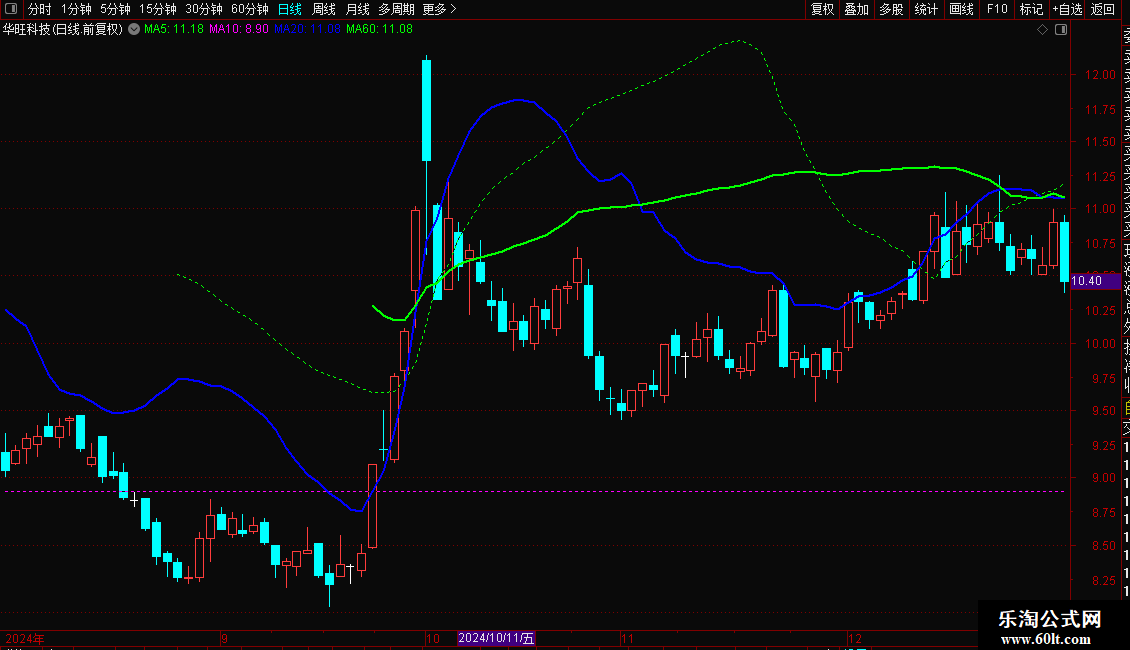
Task: Switch to the 分时 chart
Action: pyautogui.click(x=40, y=9)
